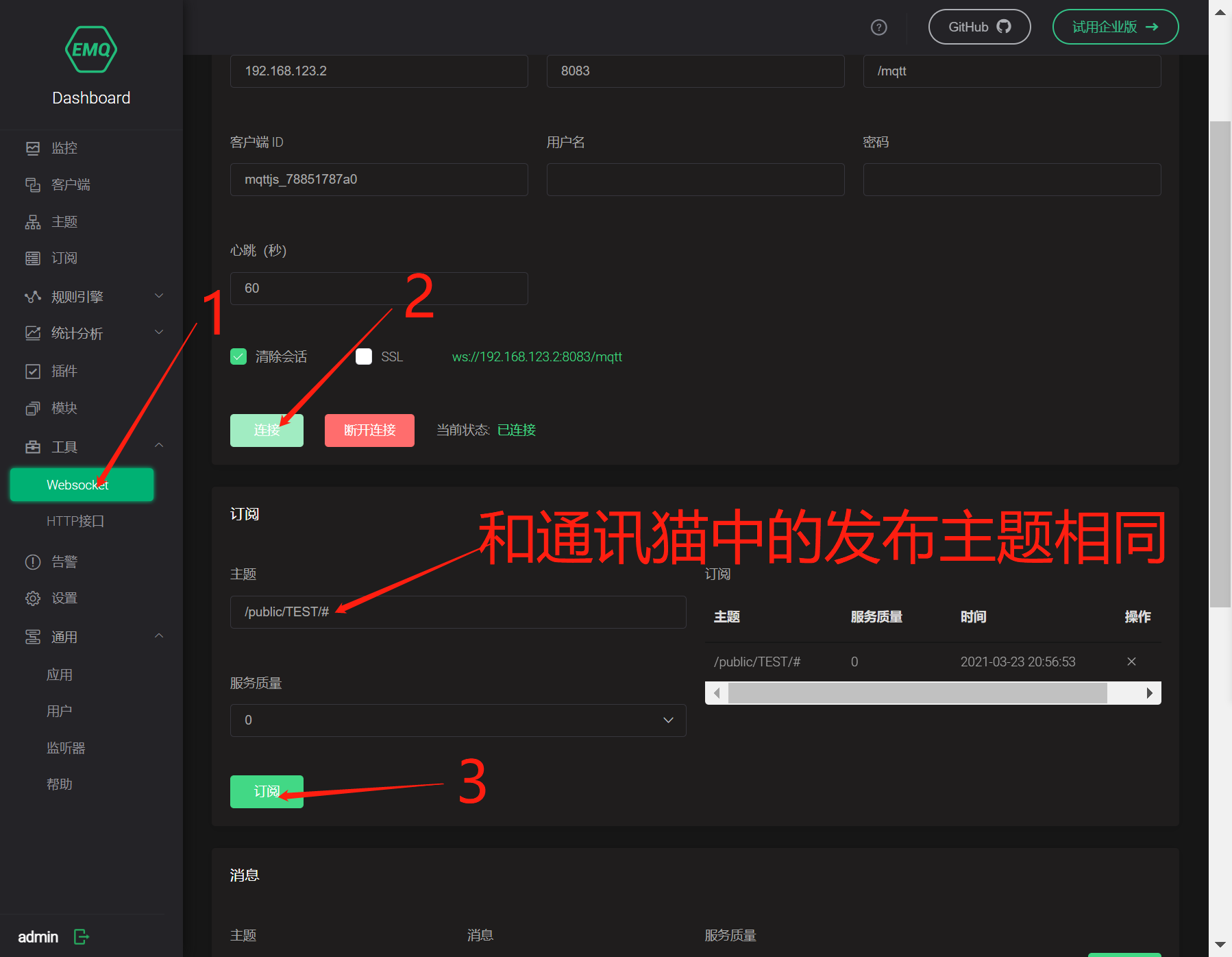1232x957 pixels.
Task: Click the 已连接 connected status text
Action: [x=517, y=430]
